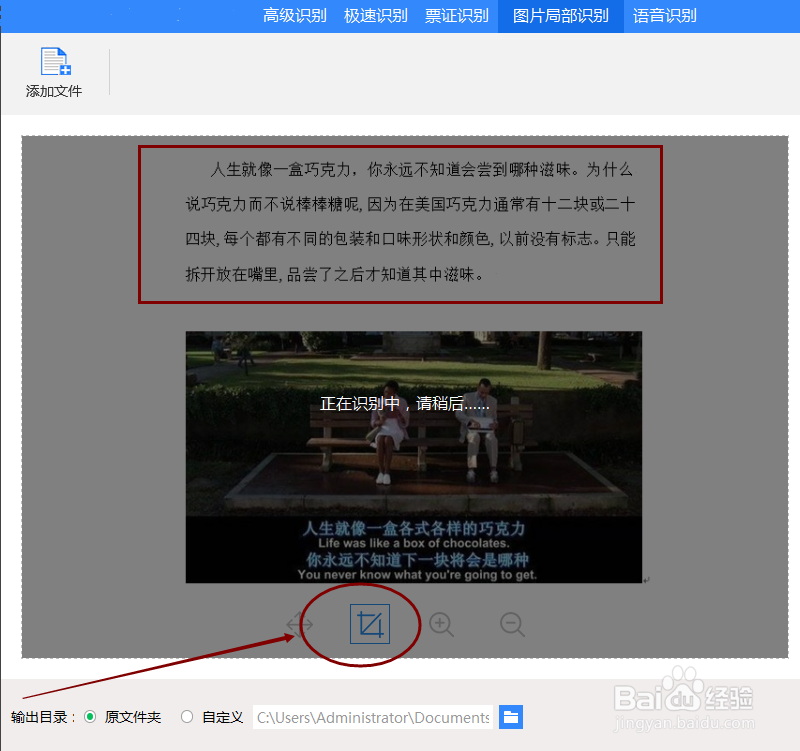Switch to 极速识别 tab
Image resolution: width=800 pixels, height=751 pixels.
point(376,16)
